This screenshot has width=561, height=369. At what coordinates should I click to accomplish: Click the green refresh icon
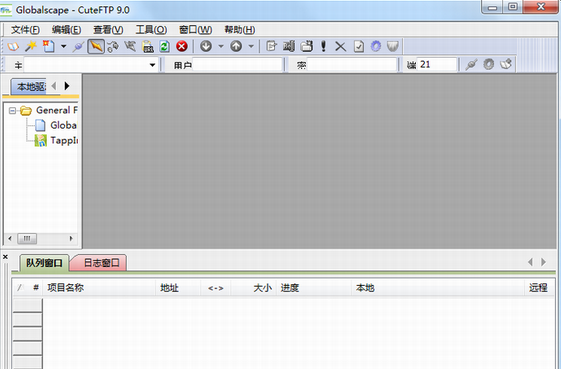point(165,47)
